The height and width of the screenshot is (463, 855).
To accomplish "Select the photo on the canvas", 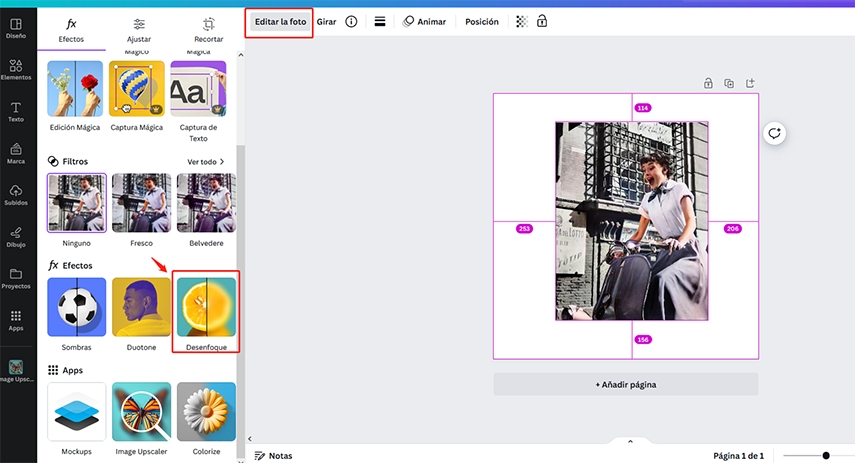I will coord(631,221).
